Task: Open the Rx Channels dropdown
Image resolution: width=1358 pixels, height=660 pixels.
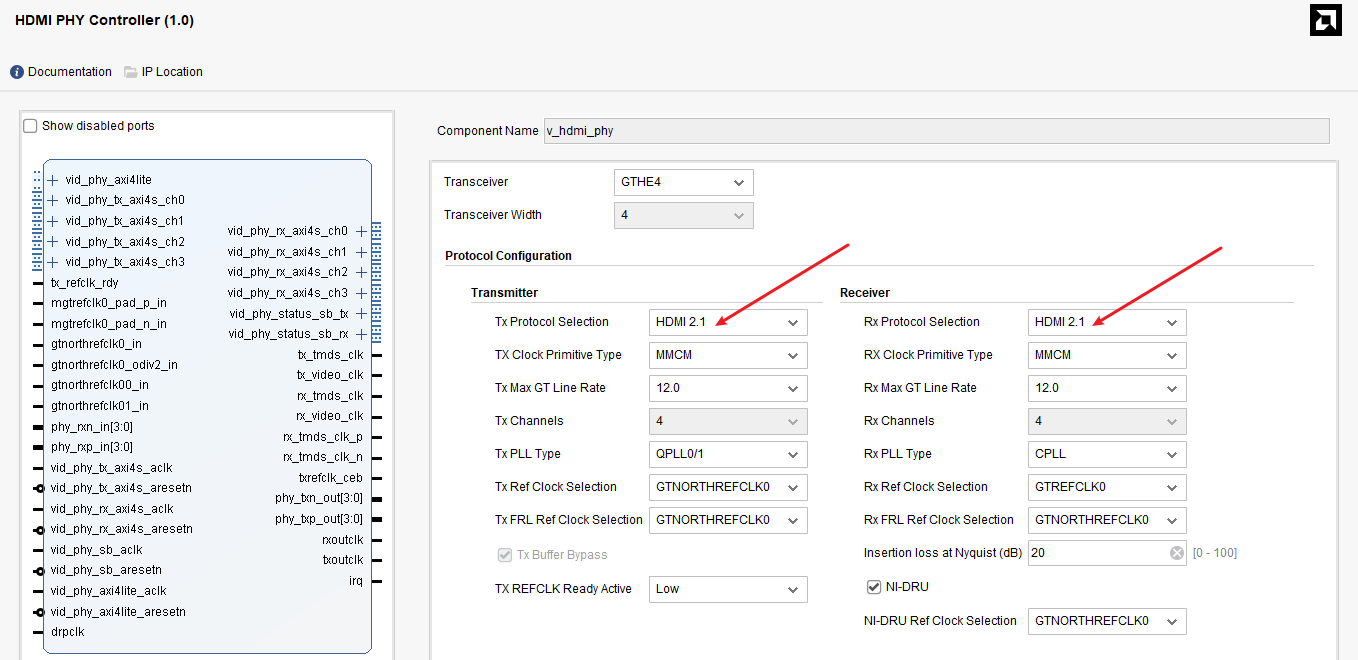Action: pos(1107,421)
